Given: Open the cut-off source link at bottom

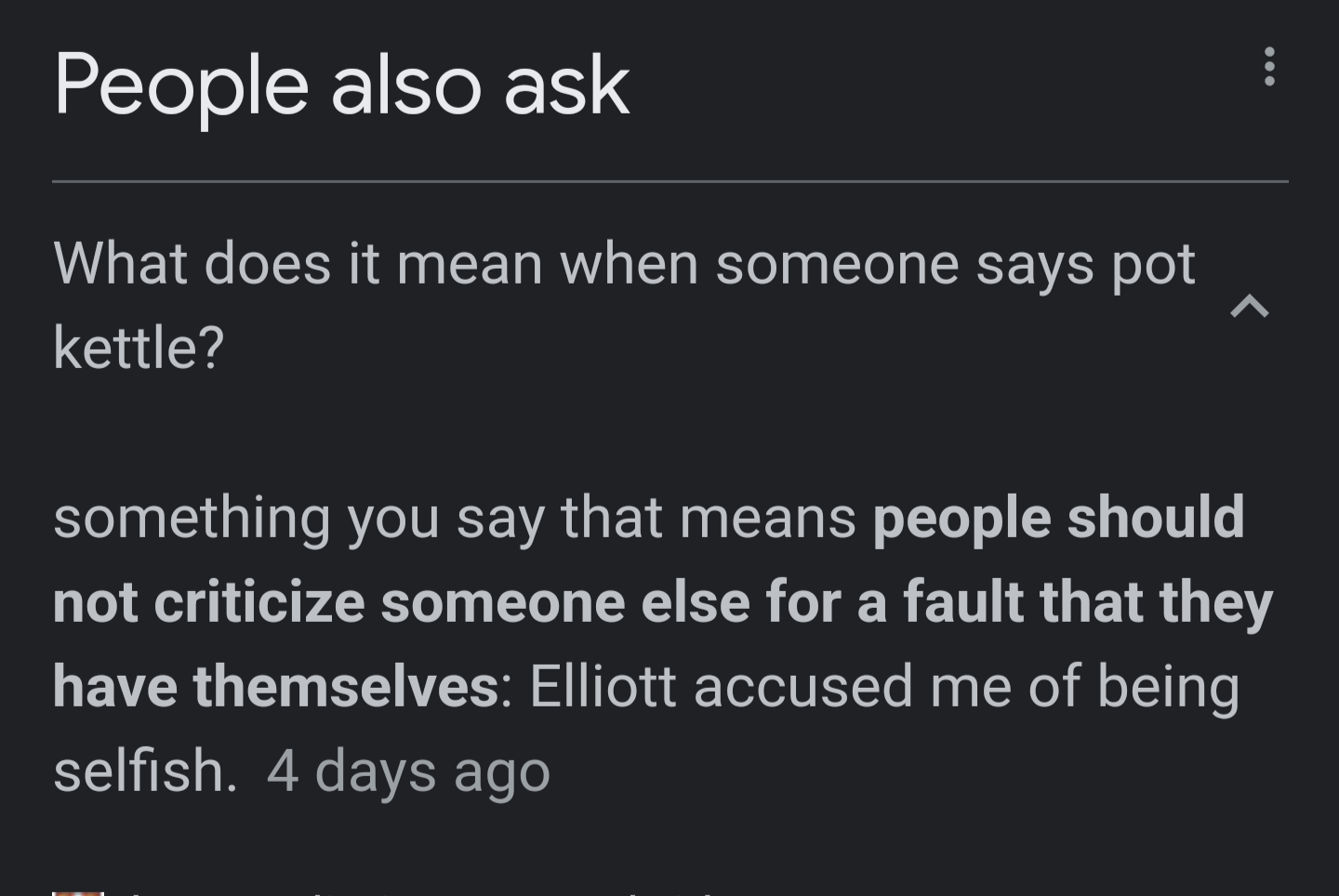Looking at the screenshot, I should coord(418,892).
